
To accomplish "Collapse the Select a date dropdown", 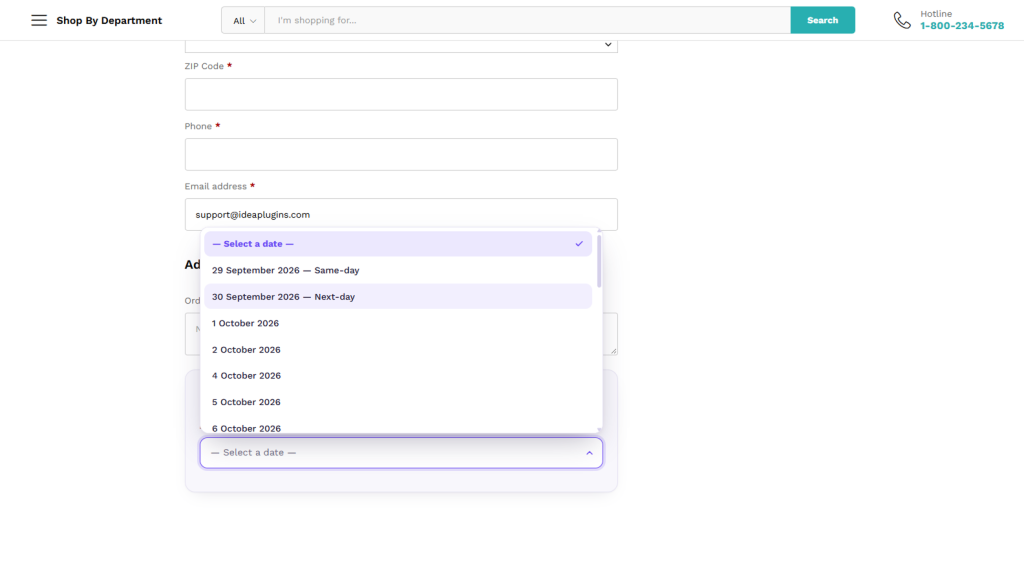I will coord(401,452).
